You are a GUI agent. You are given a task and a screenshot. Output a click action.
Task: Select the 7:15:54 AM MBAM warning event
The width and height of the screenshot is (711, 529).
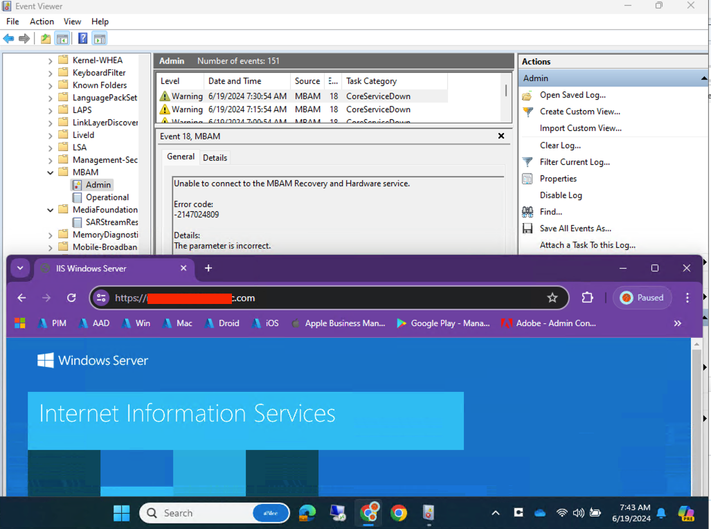[302, 109]
